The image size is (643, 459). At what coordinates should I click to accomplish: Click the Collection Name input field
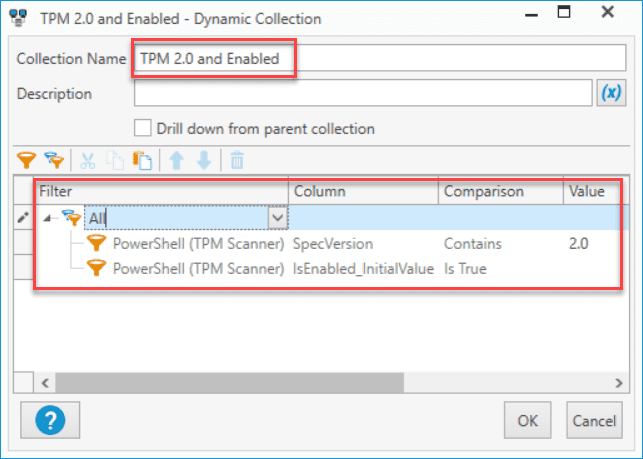380,58
